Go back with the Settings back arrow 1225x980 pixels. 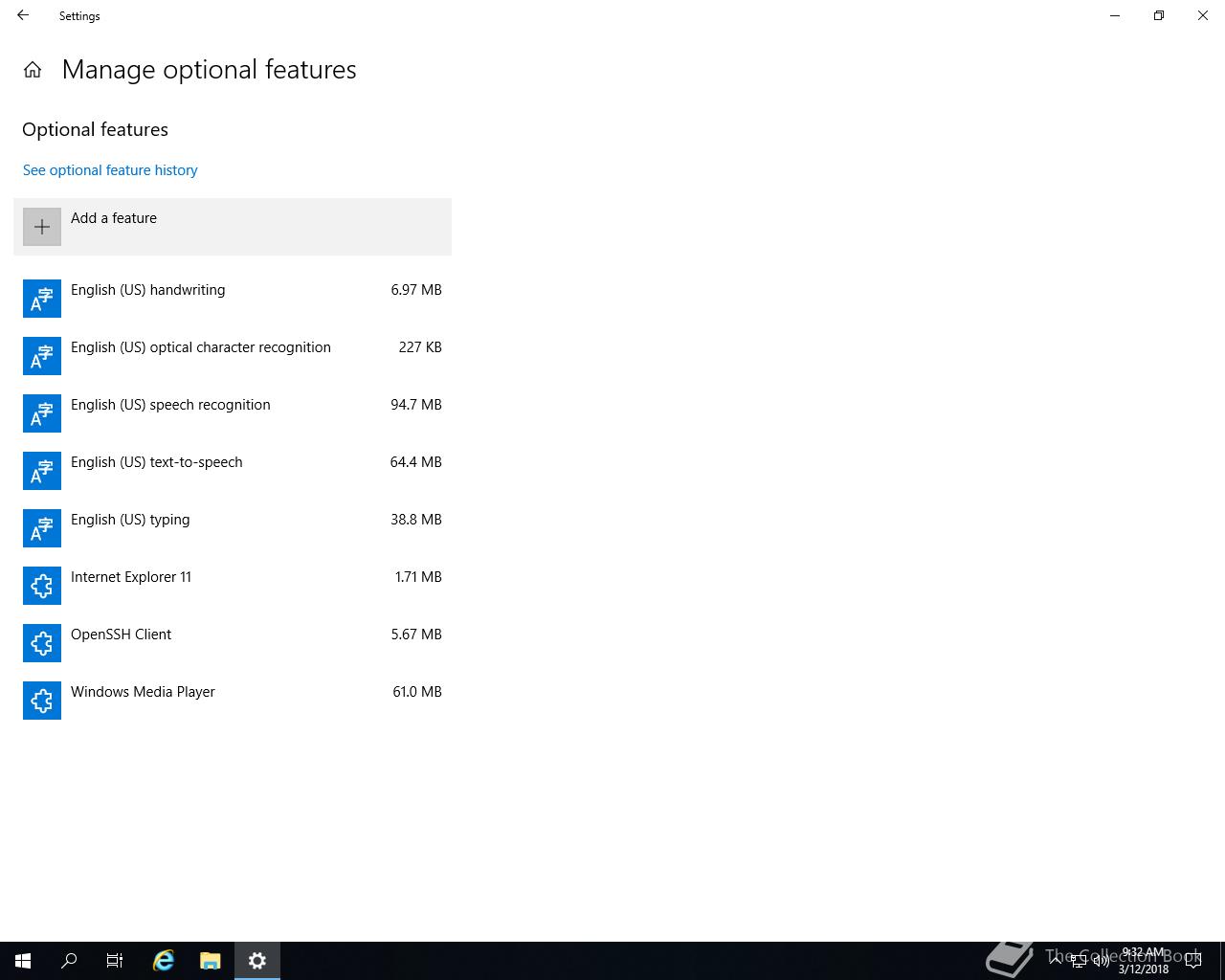tap(23, 15)
